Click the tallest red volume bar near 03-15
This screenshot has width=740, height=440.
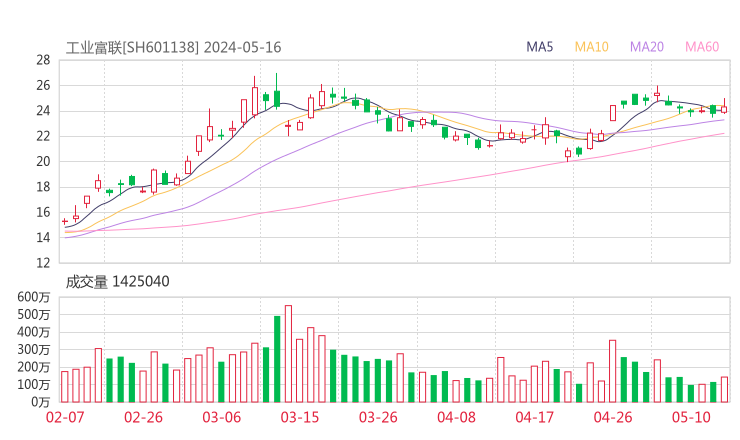[288, 354]
